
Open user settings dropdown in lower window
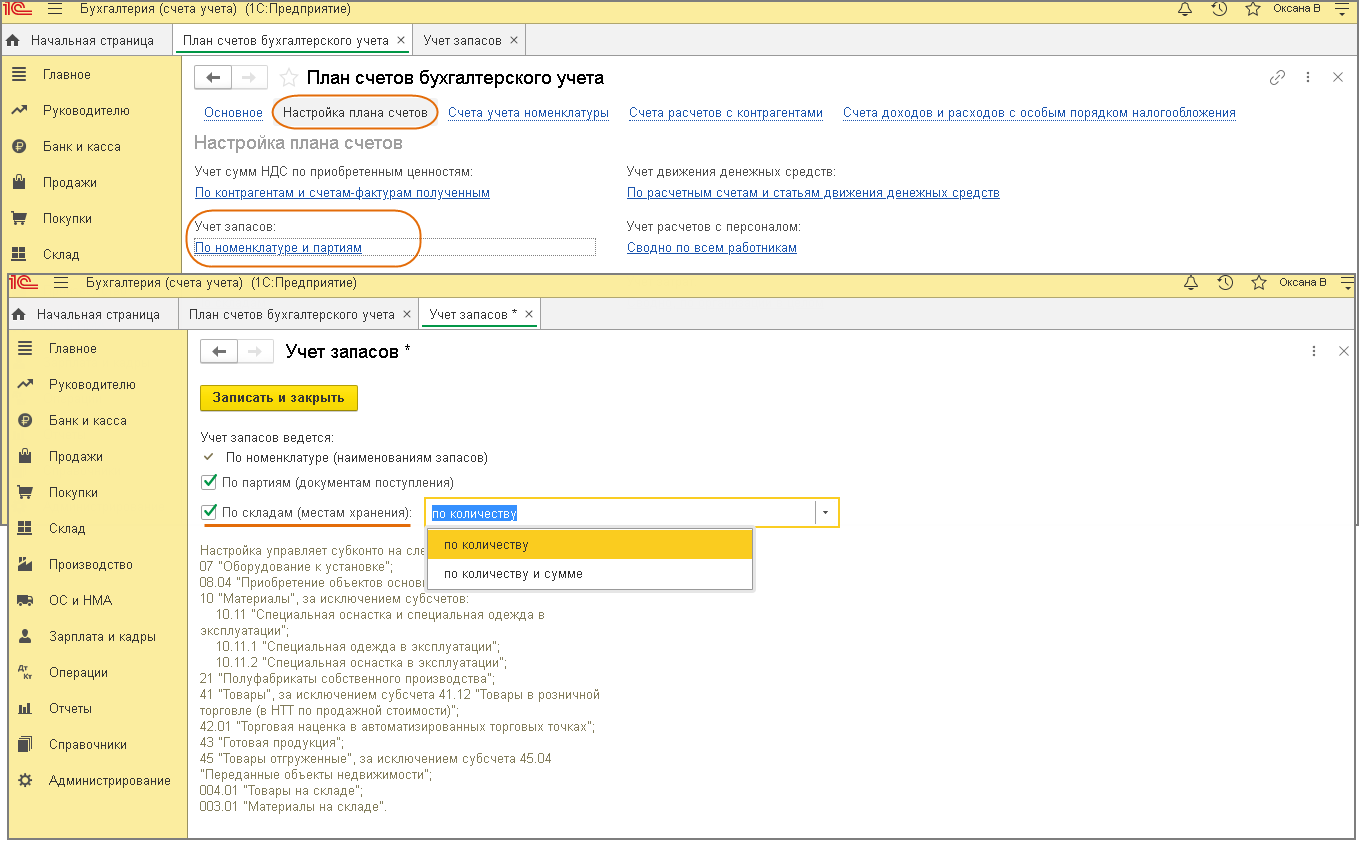click(1346, 283)
